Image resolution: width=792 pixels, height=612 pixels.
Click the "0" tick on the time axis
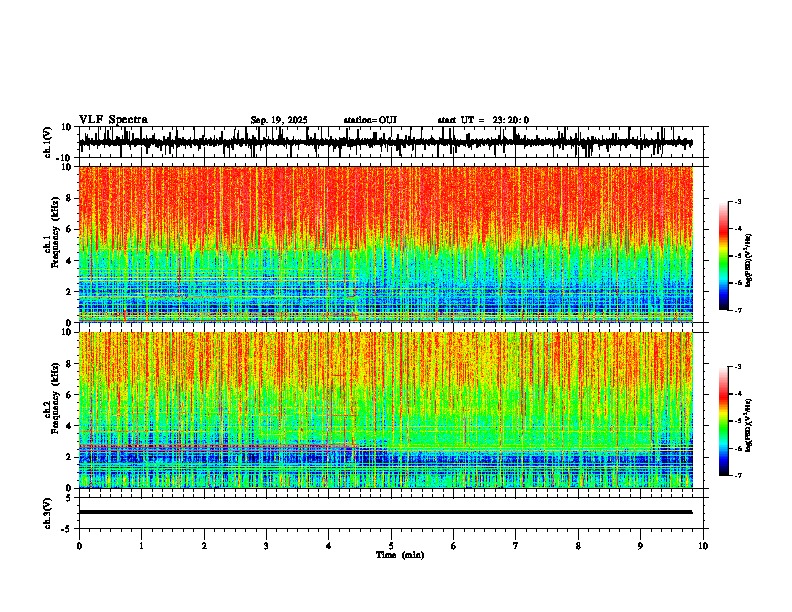(x=79, y=546)
